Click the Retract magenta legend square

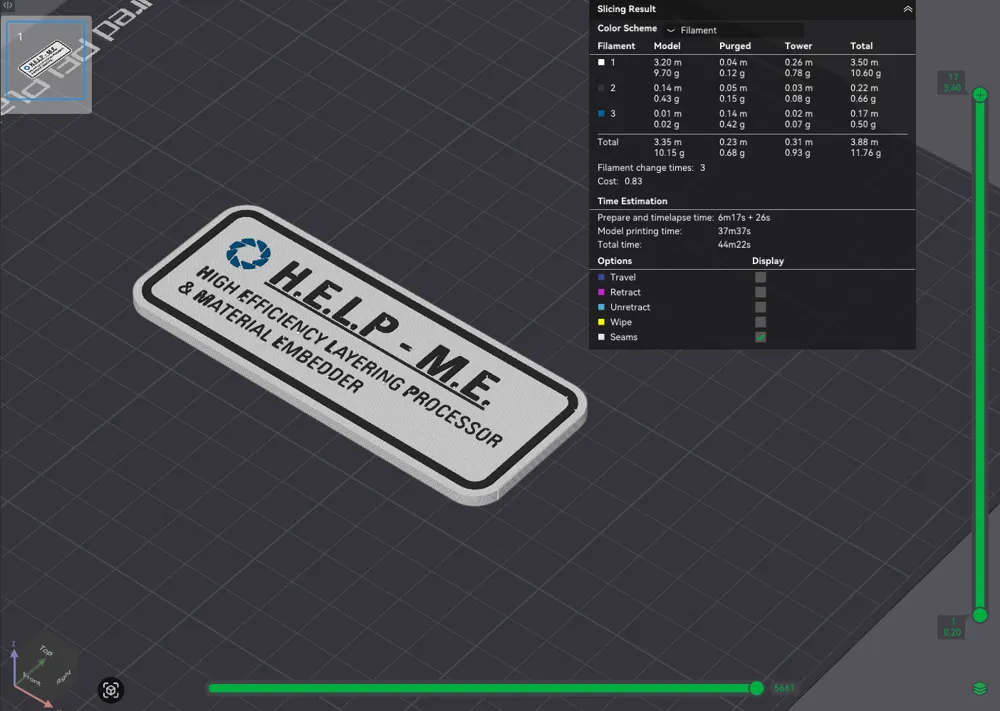click(601, 292)
